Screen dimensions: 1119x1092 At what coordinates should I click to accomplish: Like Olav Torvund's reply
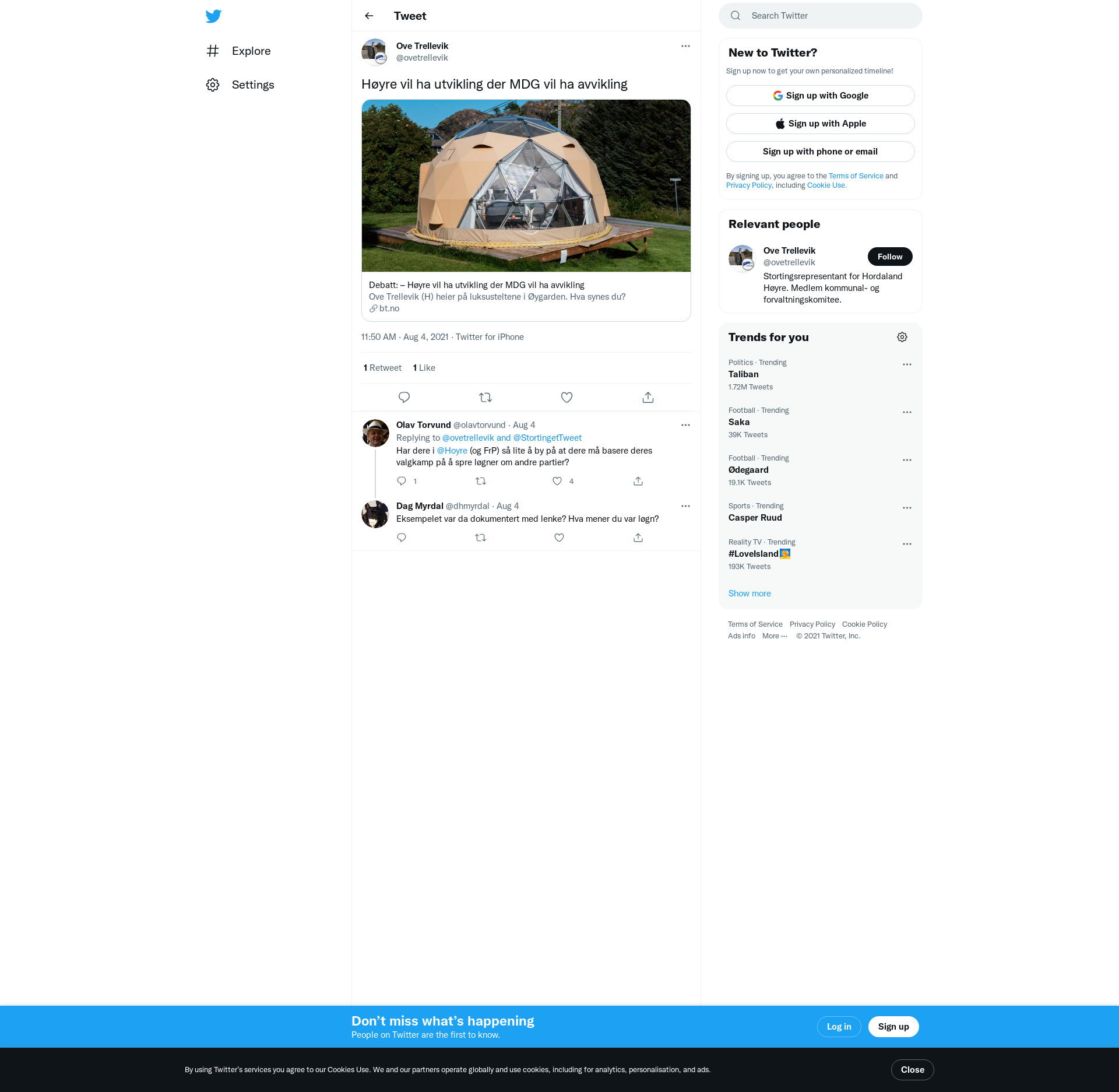pos(557,481)
